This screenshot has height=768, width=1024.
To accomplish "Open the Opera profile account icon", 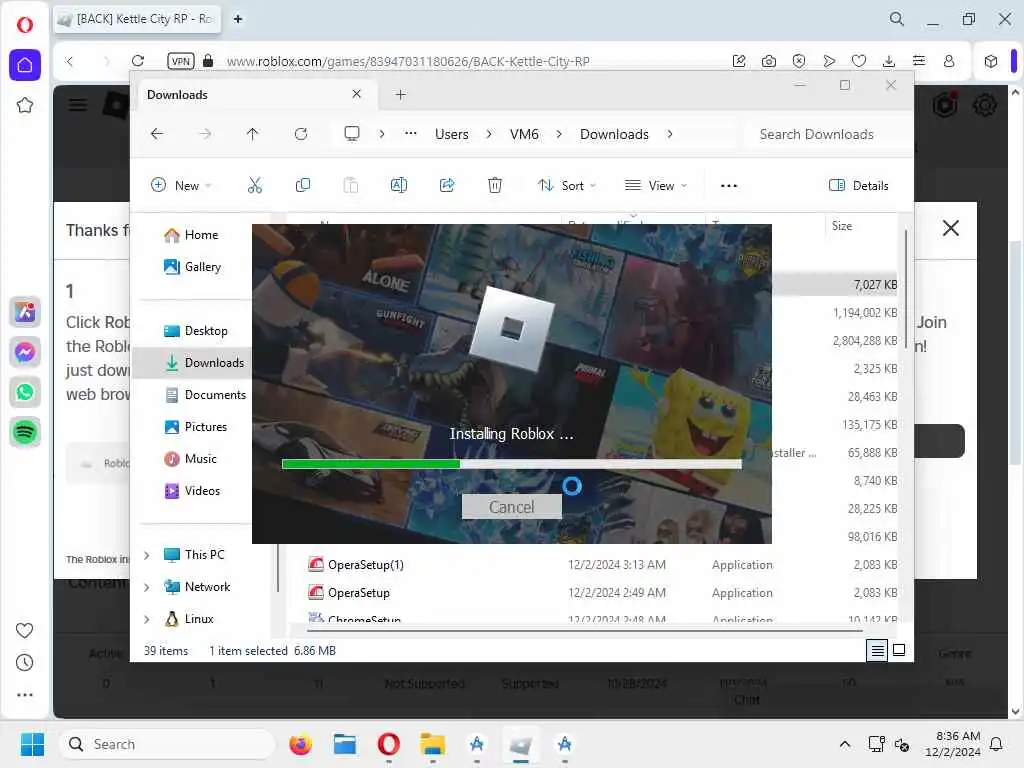I will 949,61.
